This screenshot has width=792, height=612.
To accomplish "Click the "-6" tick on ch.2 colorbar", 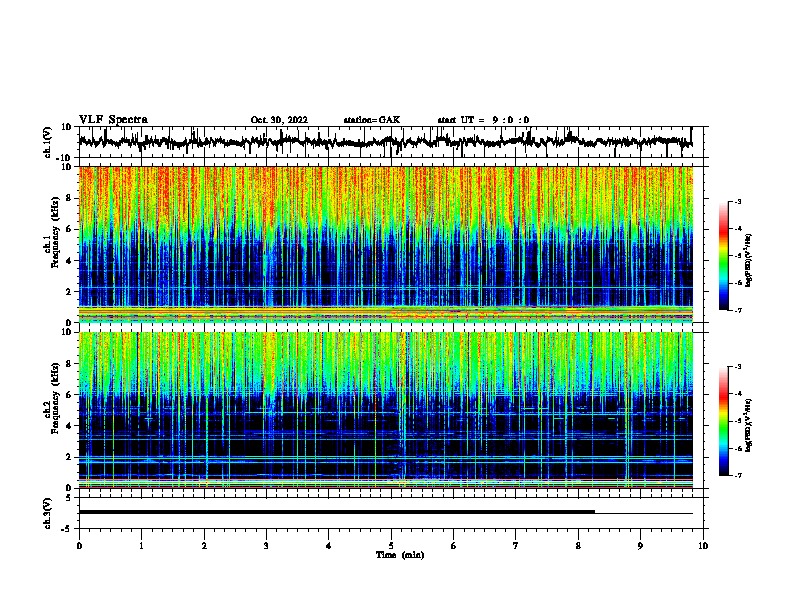I will coord(738,448).
